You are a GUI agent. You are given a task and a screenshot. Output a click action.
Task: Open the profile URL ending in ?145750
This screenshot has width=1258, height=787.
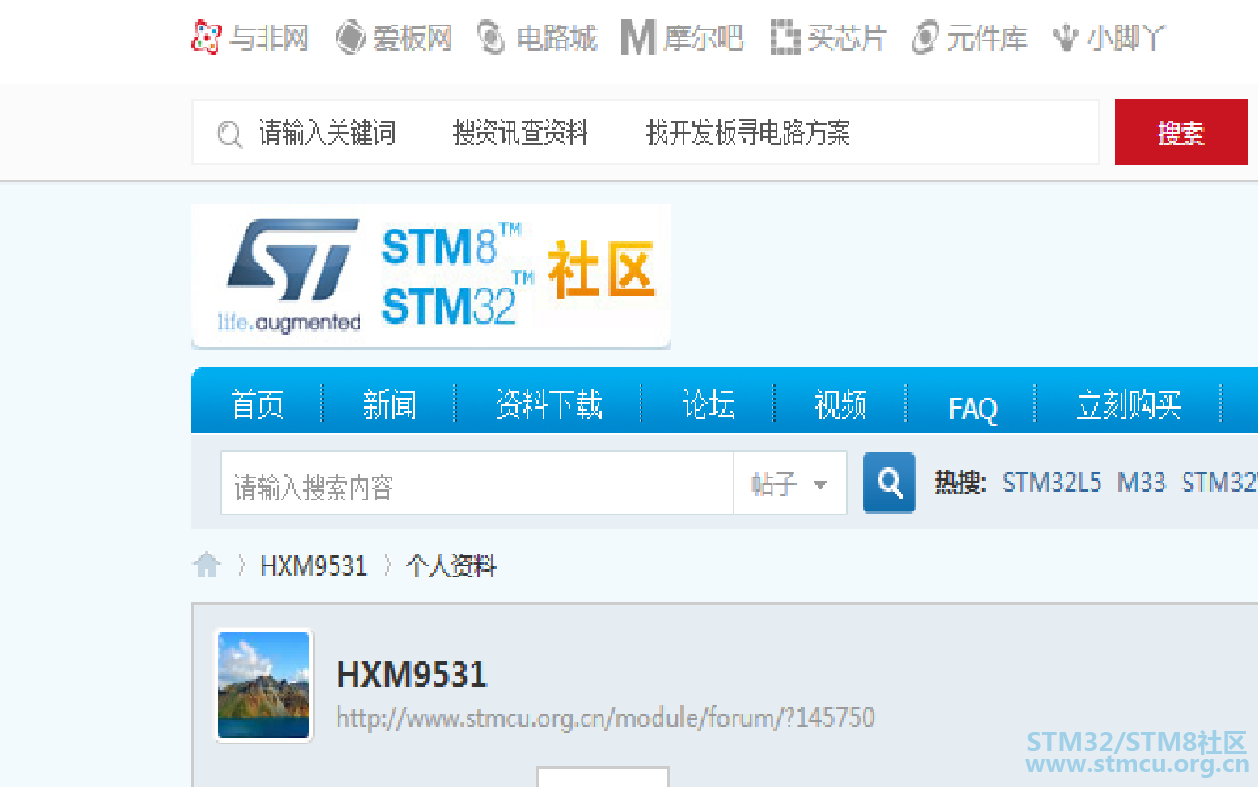point(605,717)
